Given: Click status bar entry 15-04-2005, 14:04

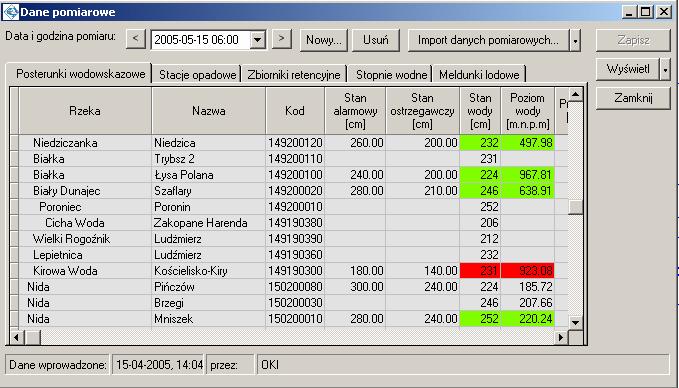Looking at the screenshot, I should click(158, 365).
